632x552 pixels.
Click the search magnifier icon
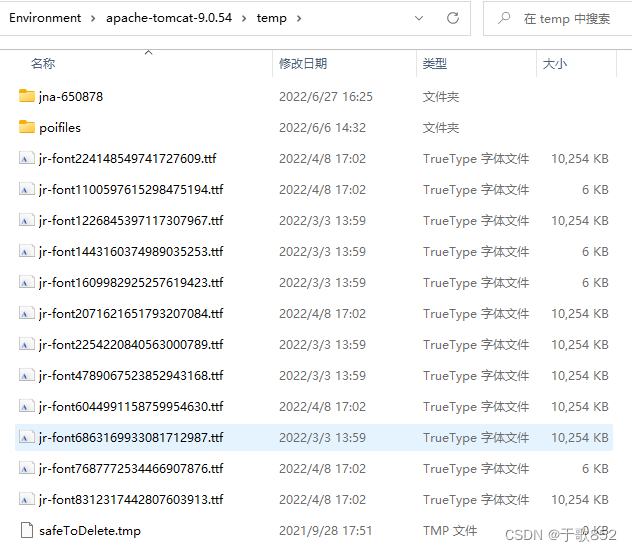(504, 18)
